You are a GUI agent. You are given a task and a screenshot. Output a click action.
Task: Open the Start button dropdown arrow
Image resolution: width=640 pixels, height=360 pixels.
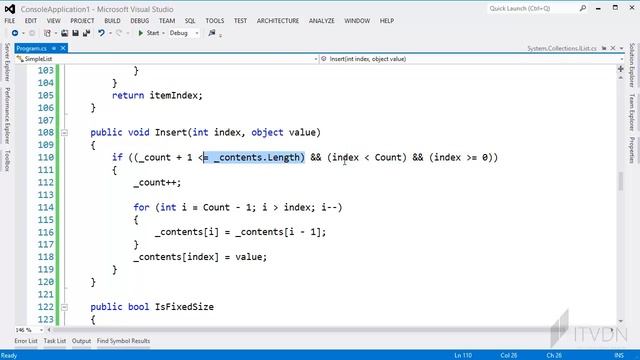[x=163, y=33]
